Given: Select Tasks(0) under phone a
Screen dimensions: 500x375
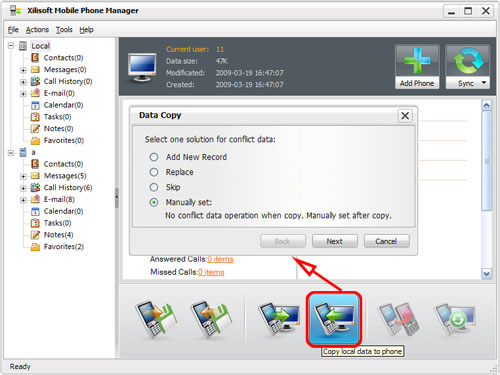Looking at the screenshot, I should (51, 223).
